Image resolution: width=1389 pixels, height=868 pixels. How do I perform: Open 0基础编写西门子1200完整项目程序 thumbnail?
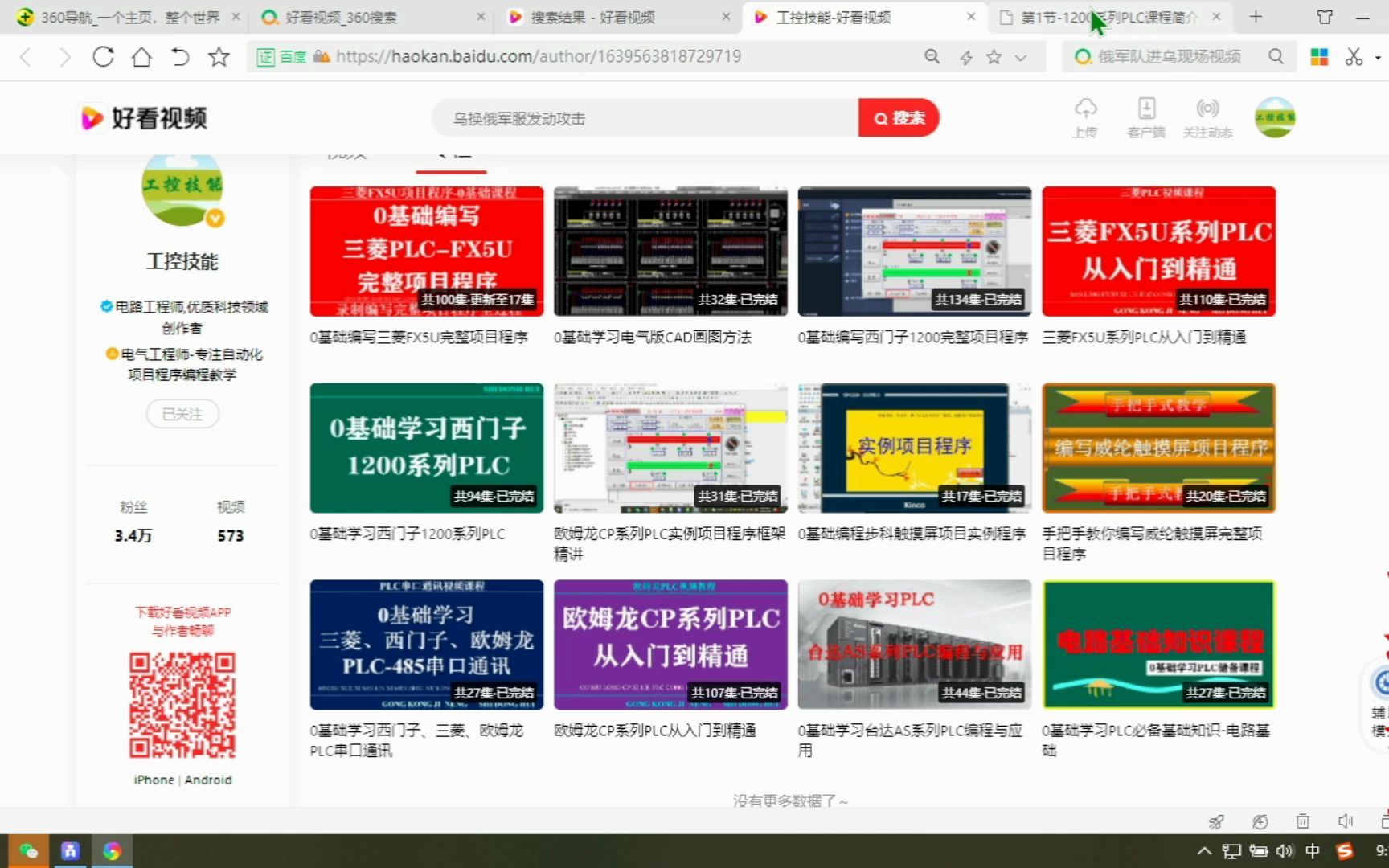pyautogui.click(x=915, y=252)
